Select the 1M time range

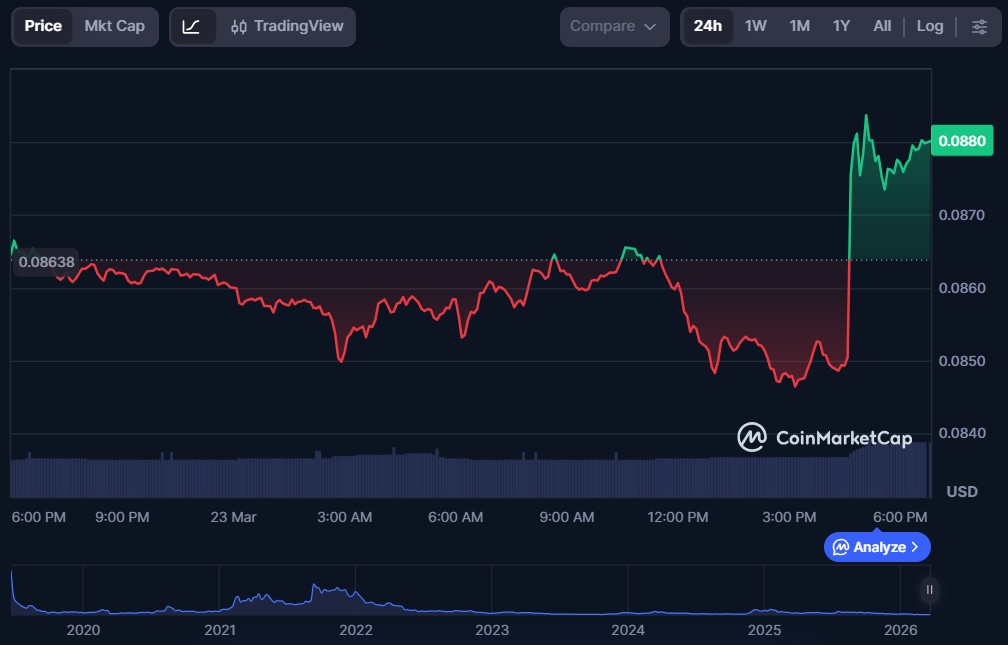(x=799, y=27)
